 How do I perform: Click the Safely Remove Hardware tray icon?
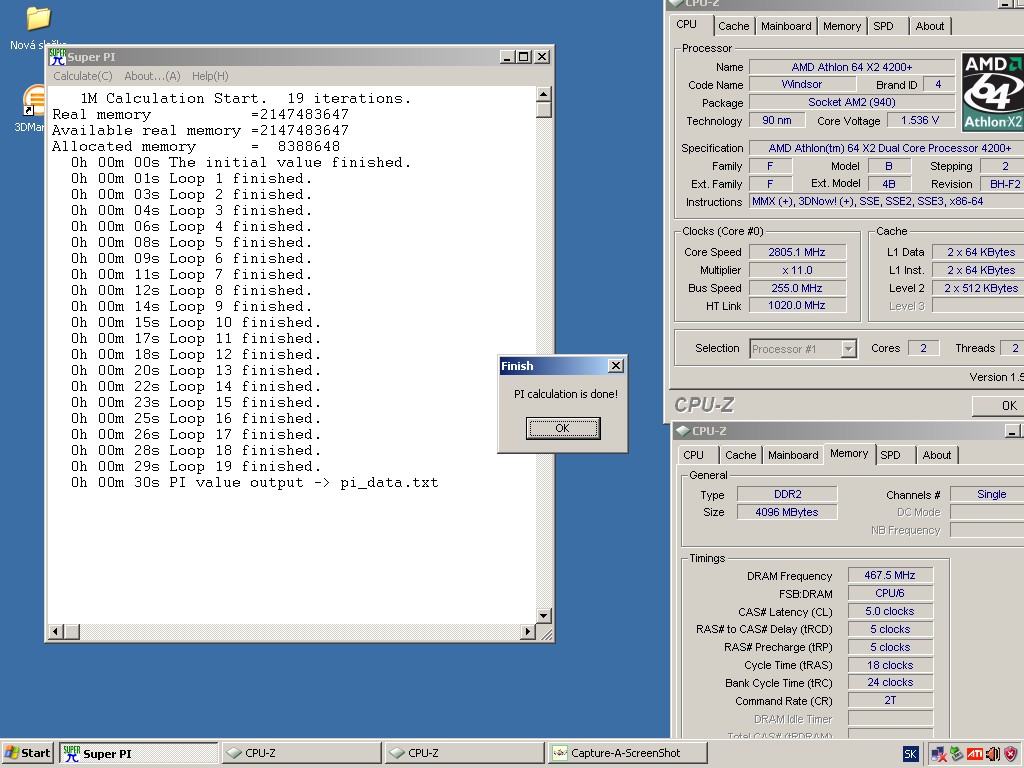pyautogui.click(x=957, y=754)
